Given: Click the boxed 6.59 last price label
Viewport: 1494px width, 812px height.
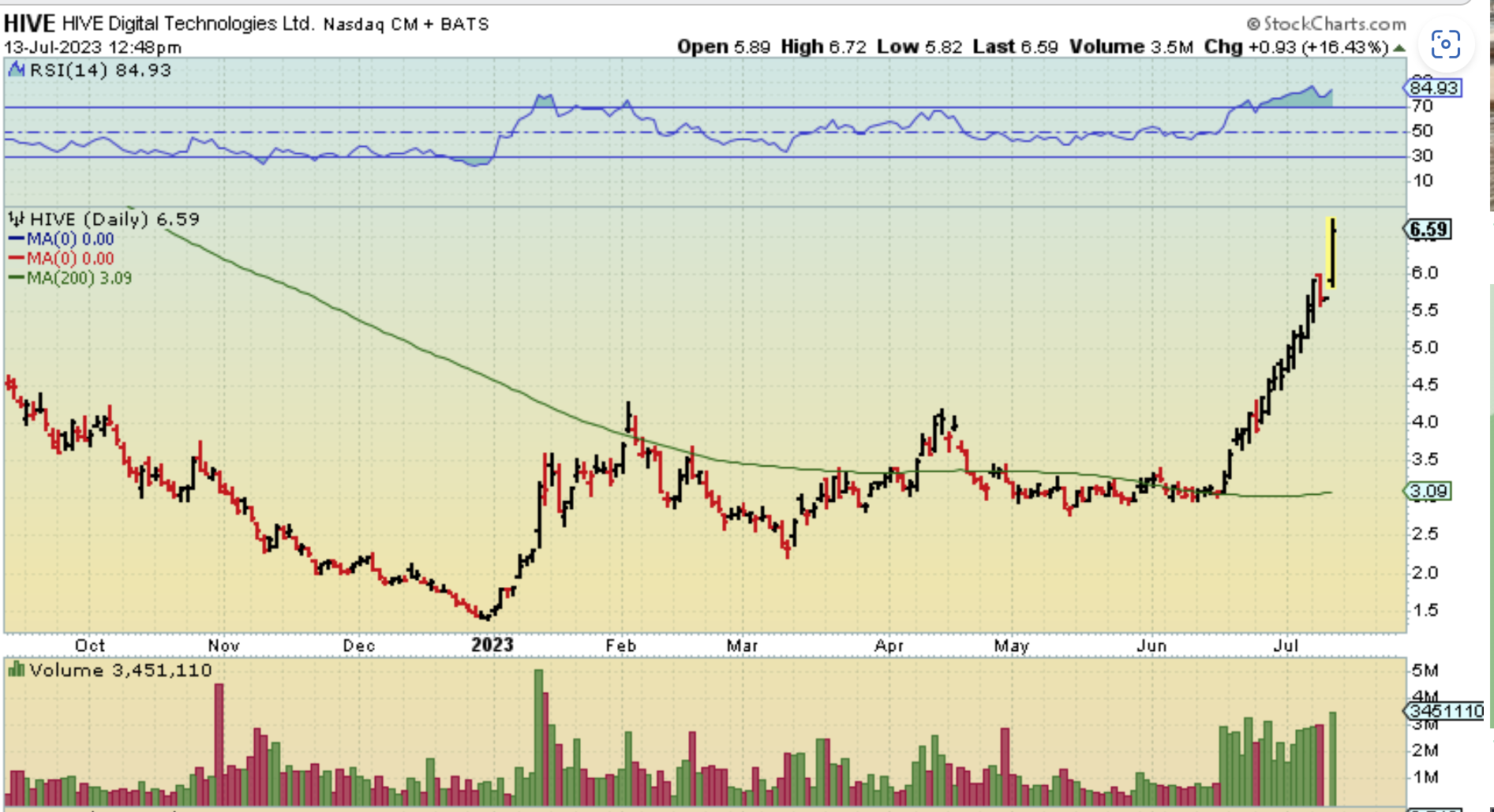Looking at the screenshot, I should (x=1428, y=230).
